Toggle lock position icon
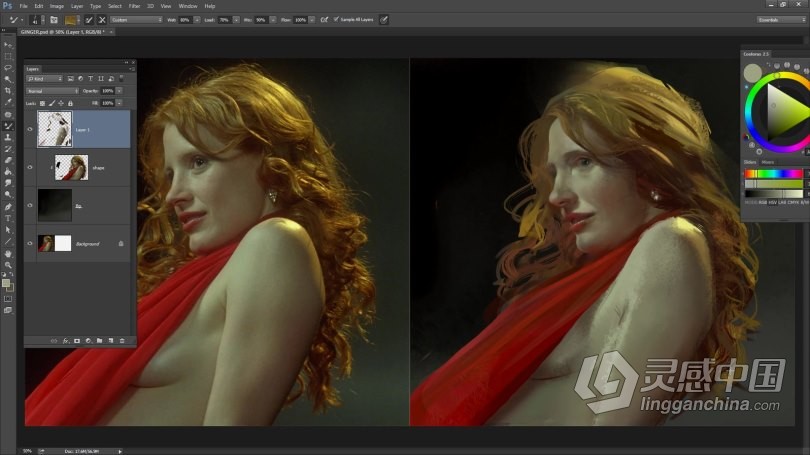 [61, 103]
